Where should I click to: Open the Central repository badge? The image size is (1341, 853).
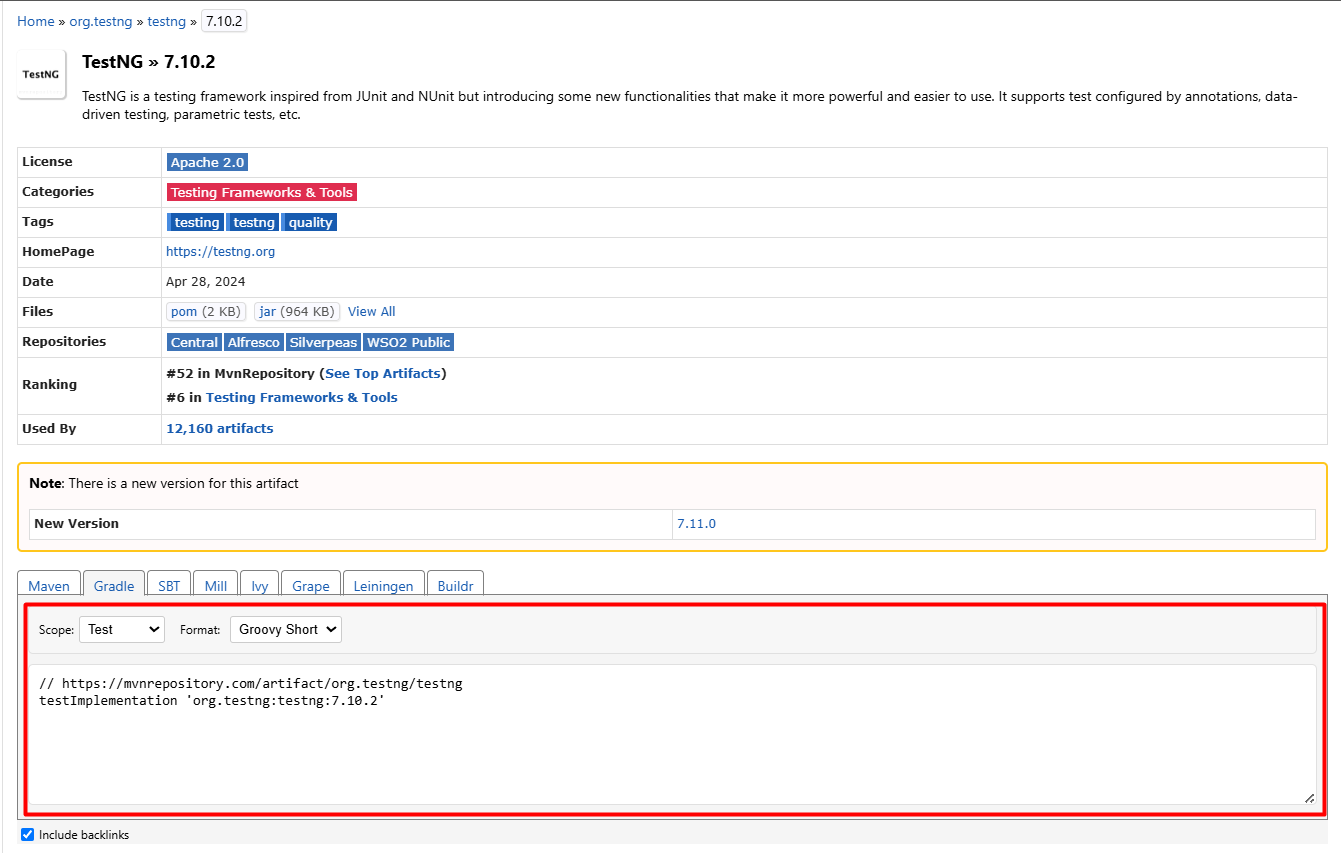194,342
